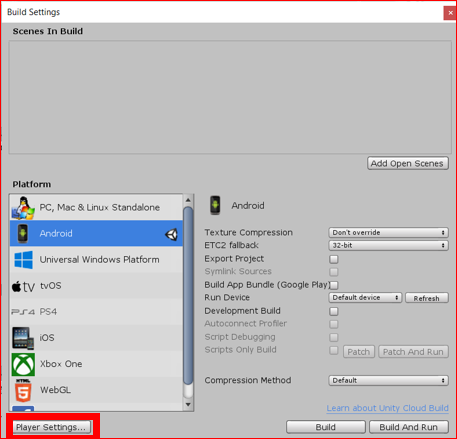Image resolution: width=457 pixels, height=439 pixels.
Task: Open the ETC2 fallback dropdown
Action: pos(388,245)
